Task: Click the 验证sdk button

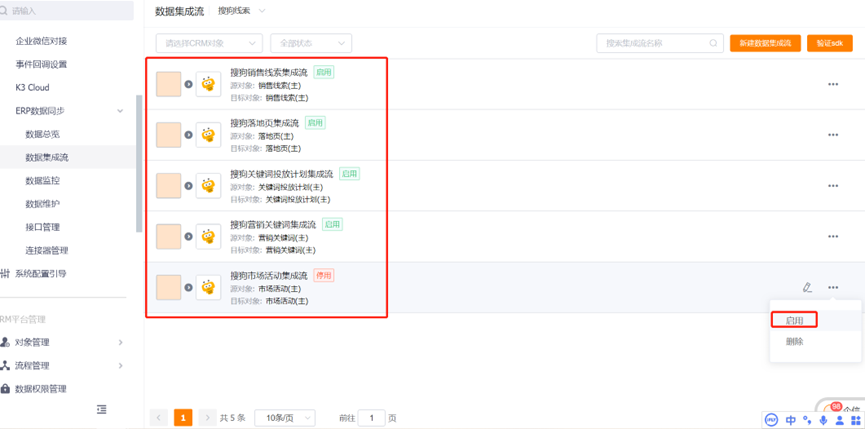Action: coord(830,43)
